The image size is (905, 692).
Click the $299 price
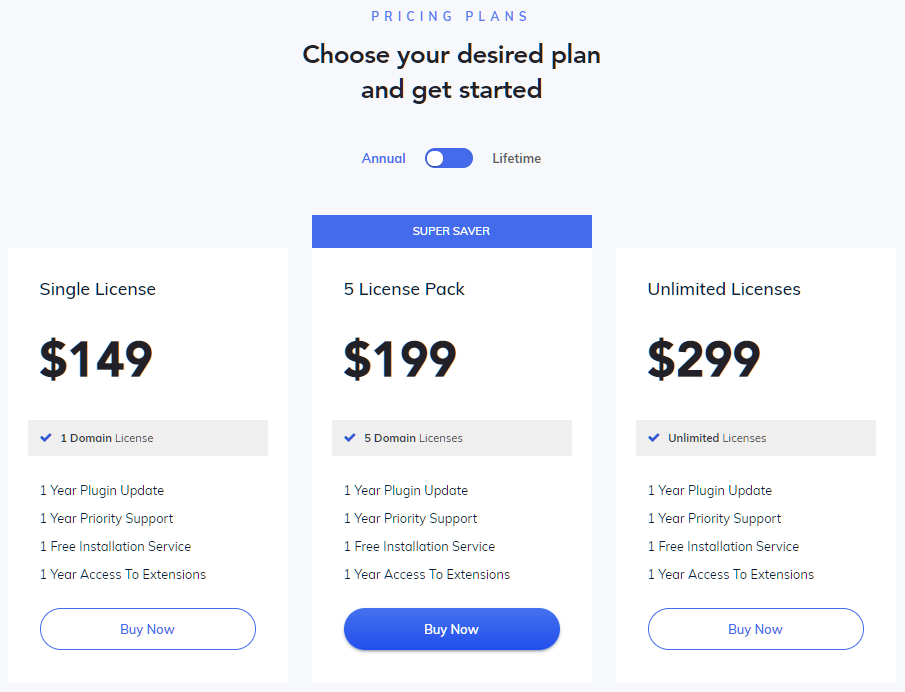704,360
